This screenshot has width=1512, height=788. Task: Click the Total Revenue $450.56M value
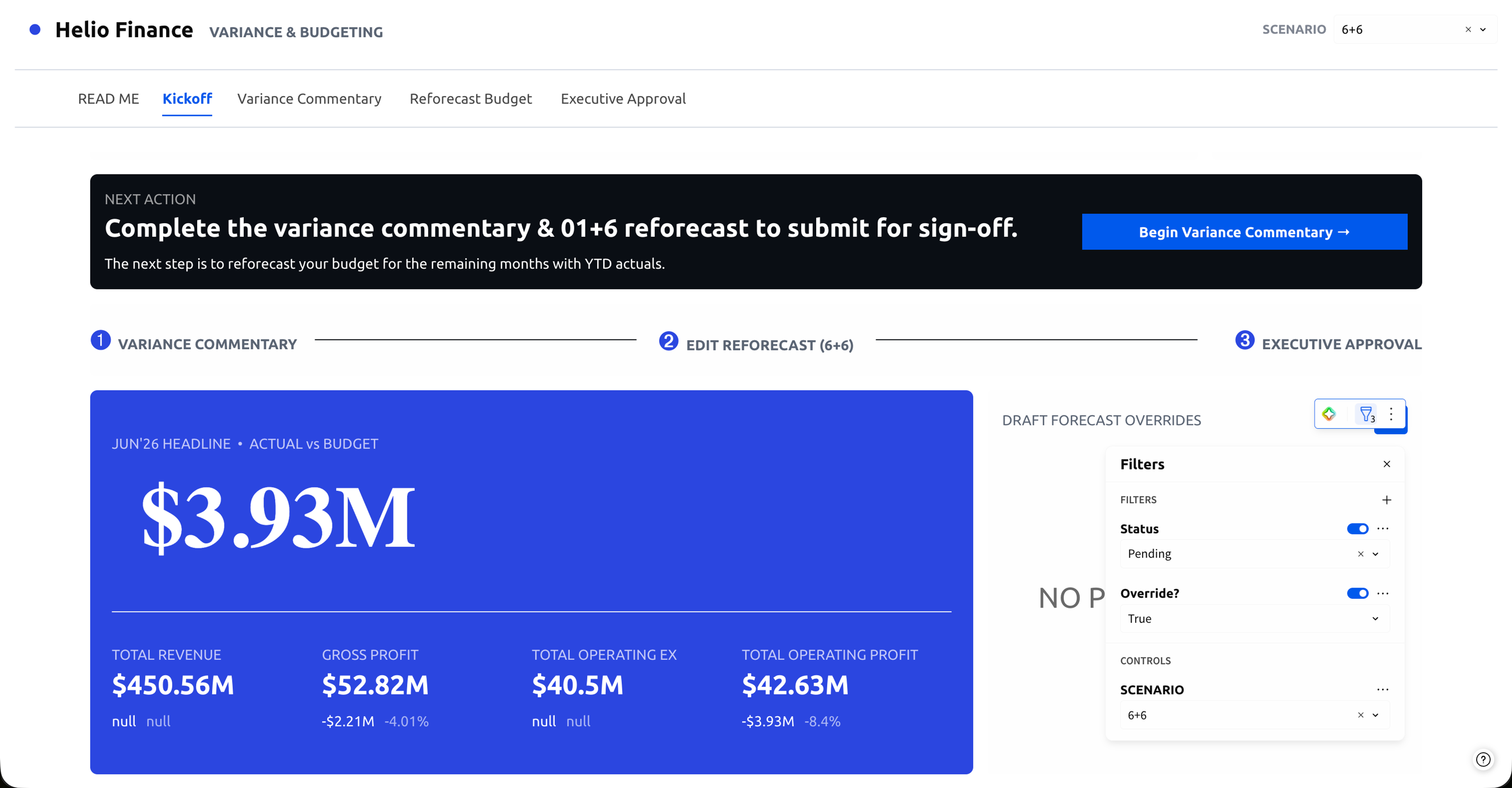[173, 685]
